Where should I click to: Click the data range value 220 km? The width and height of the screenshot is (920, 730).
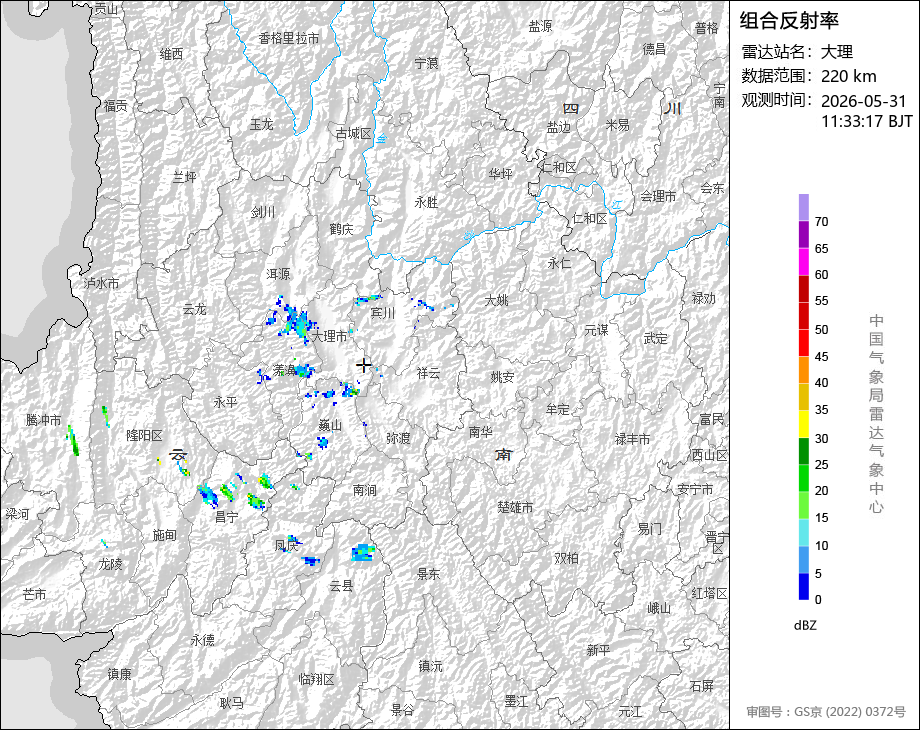coord(848,76)
